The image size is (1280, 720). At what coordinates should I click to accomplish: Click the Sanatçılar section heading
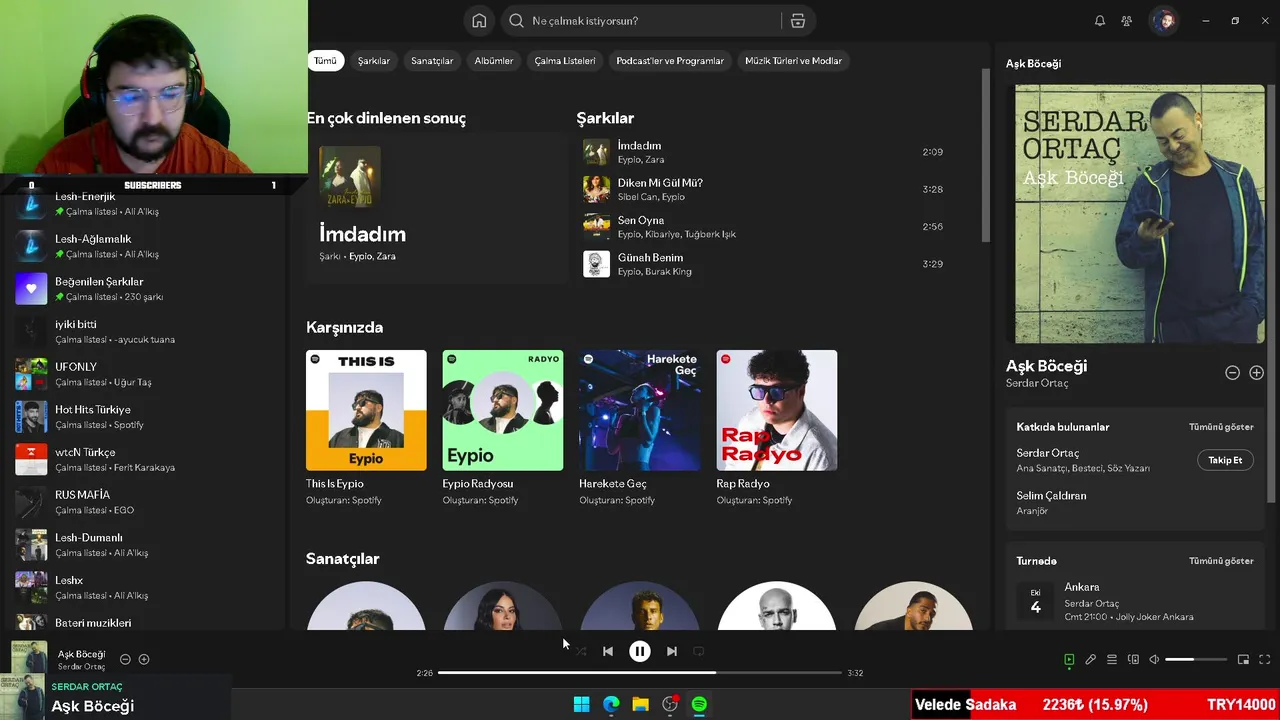[342, 559]
